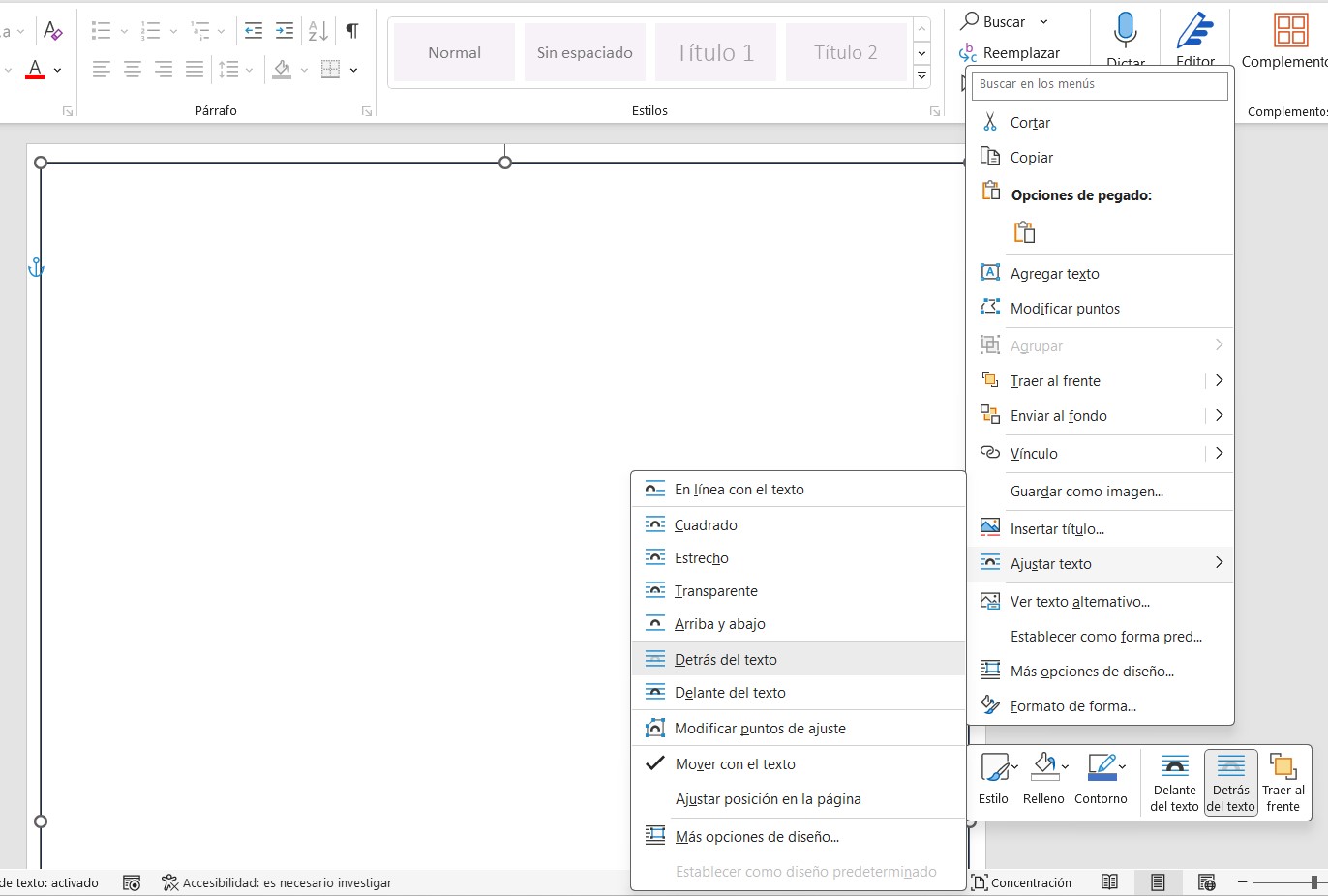
Task: Click Traer al frente in mini toolbar
Action: [x=1283, y=782]
